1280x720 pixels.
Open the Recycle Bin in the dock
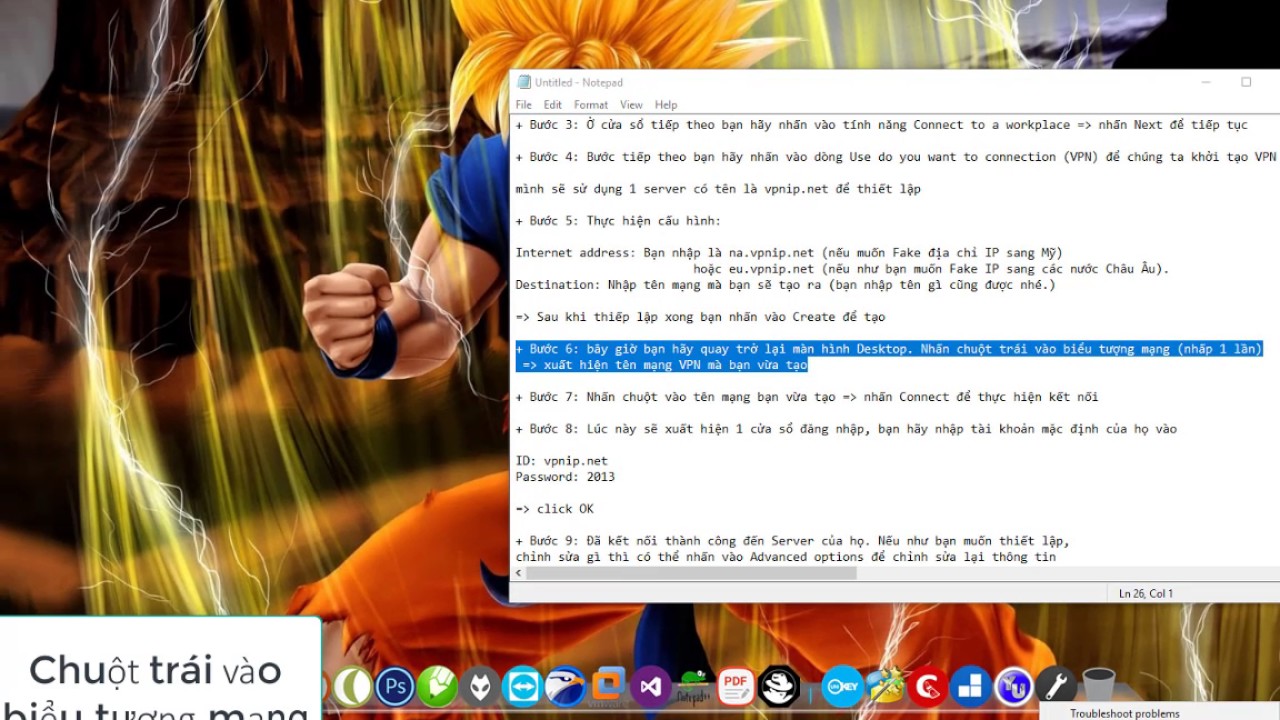pyautogui.click(x=1098, y=687)
